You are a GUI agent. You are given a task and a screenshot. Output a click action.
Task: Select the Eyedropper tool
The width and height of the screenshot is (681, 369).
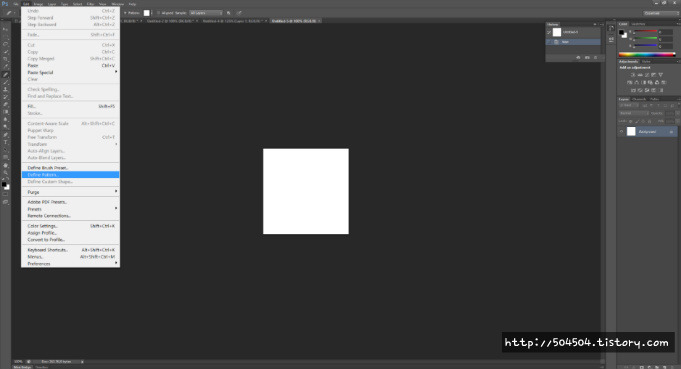coord(5,66)
